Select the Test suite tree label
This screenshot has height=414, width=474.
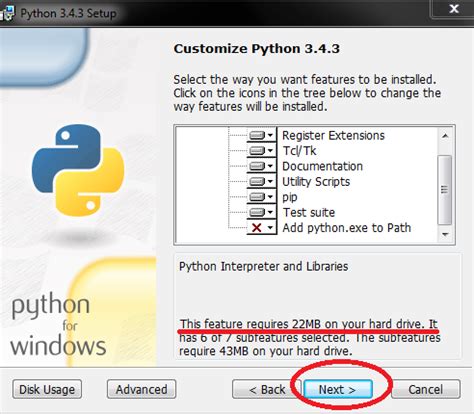(309, 212)
